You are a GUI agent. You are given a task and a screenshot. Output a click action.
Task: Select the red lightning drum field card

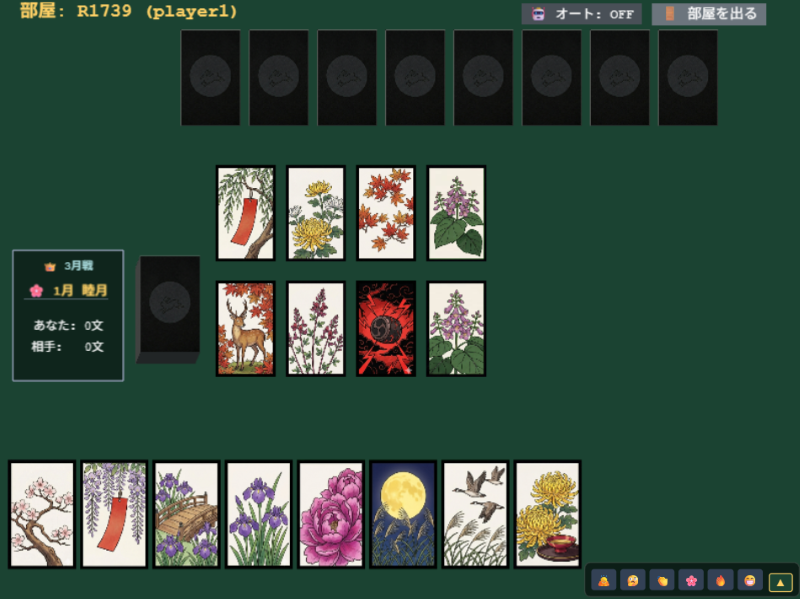(x=386, y=329)
